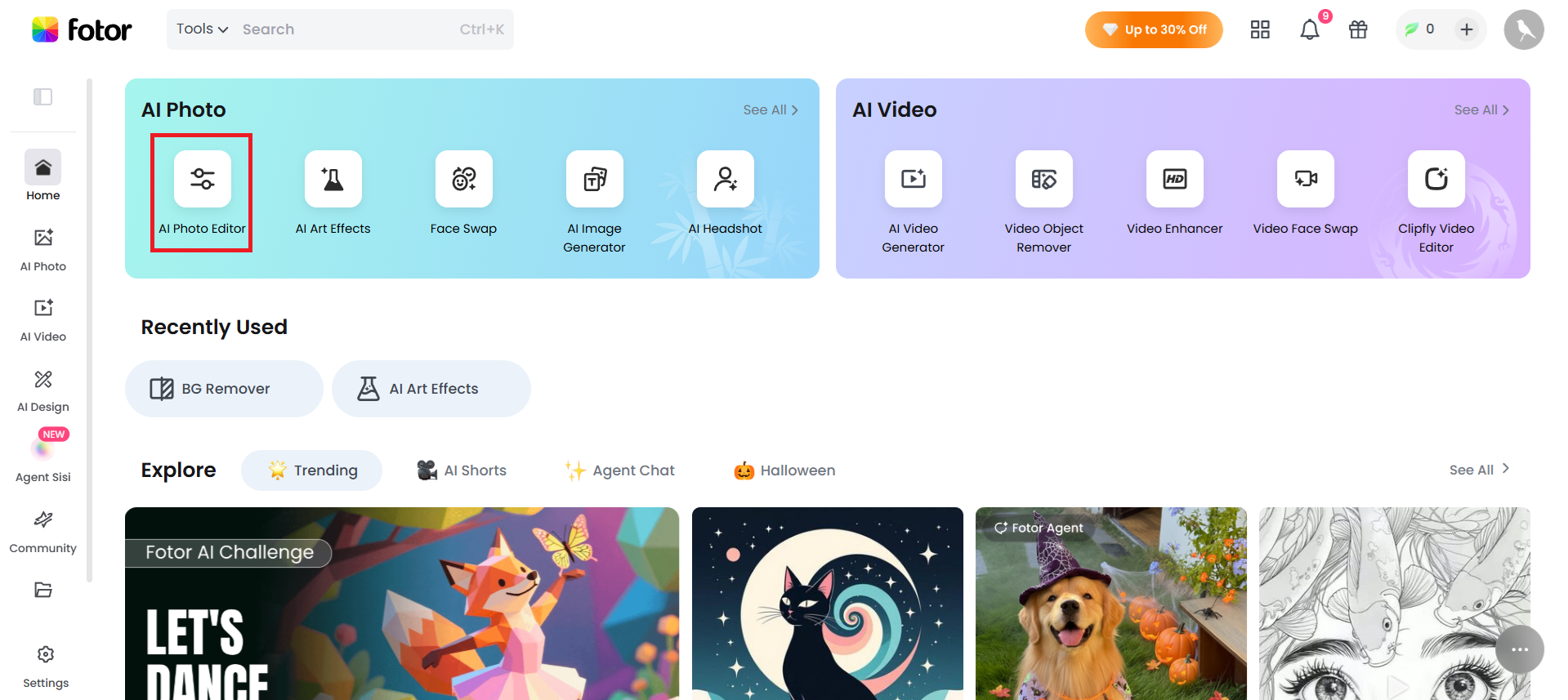Switch to the AI Shorts tab
The width and height of the screenshot is (1568, 700).
462,470
